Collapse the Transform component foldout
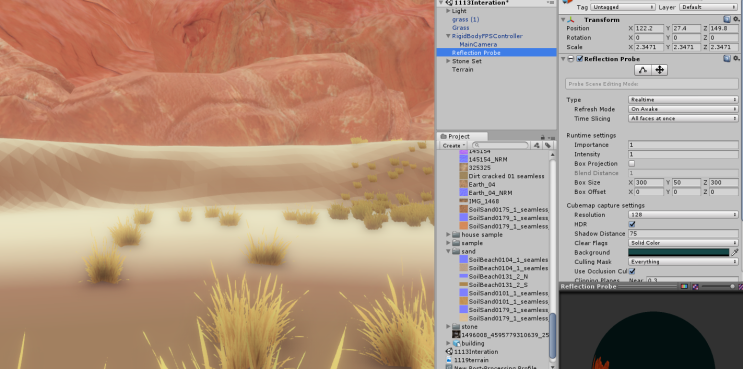 pyautogui.click(x=563, y=19)
